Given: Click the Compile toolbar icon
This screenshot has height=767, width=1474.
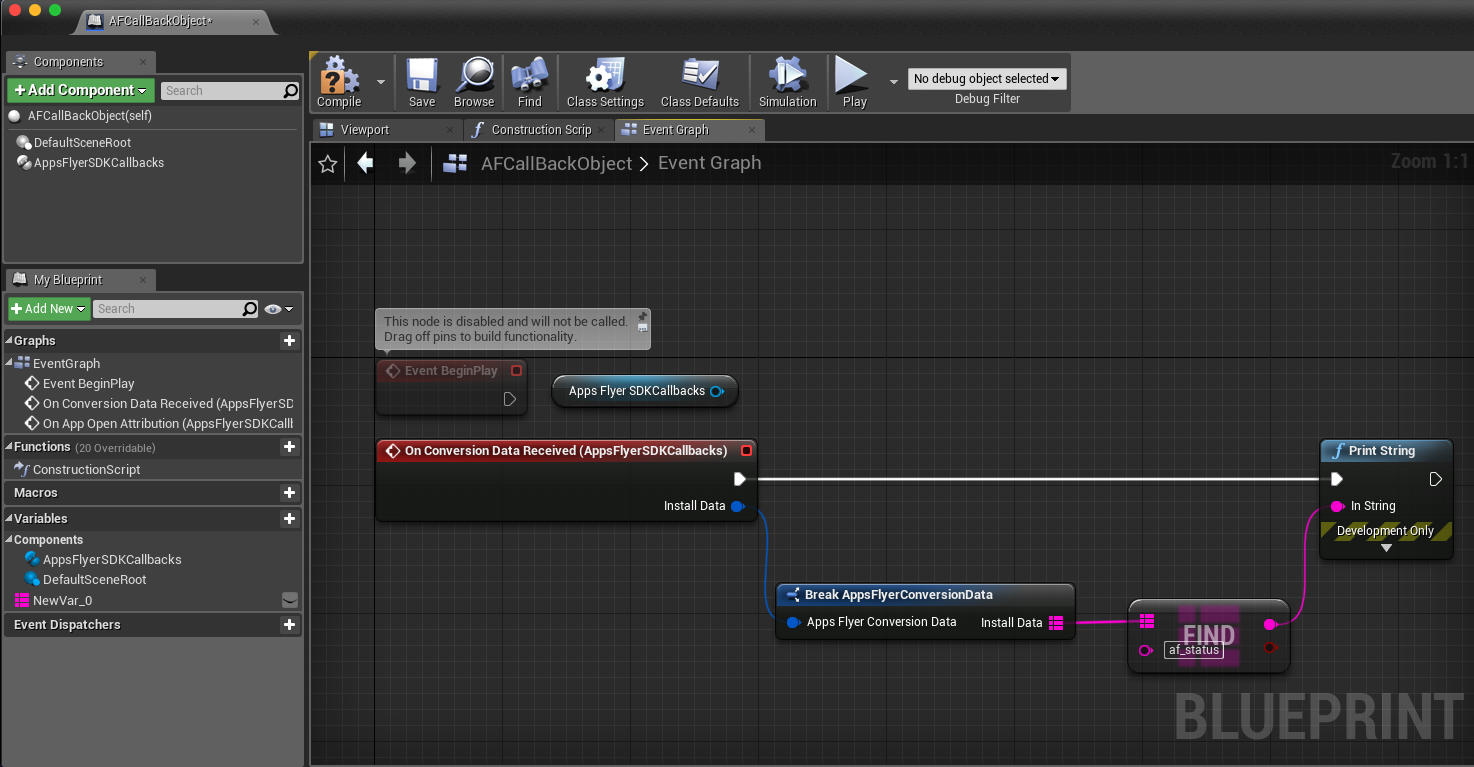Looking at the screenshot, I should pyautogui.click(x=339, y=81).
